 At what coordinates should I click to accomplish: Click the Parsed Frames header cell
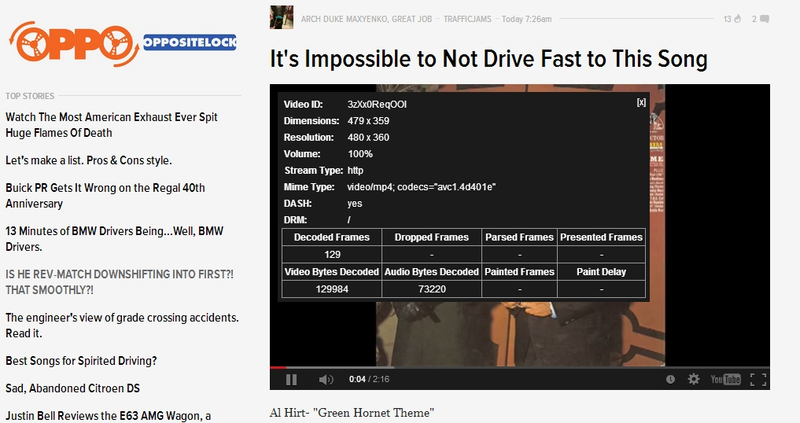point(519,237)
